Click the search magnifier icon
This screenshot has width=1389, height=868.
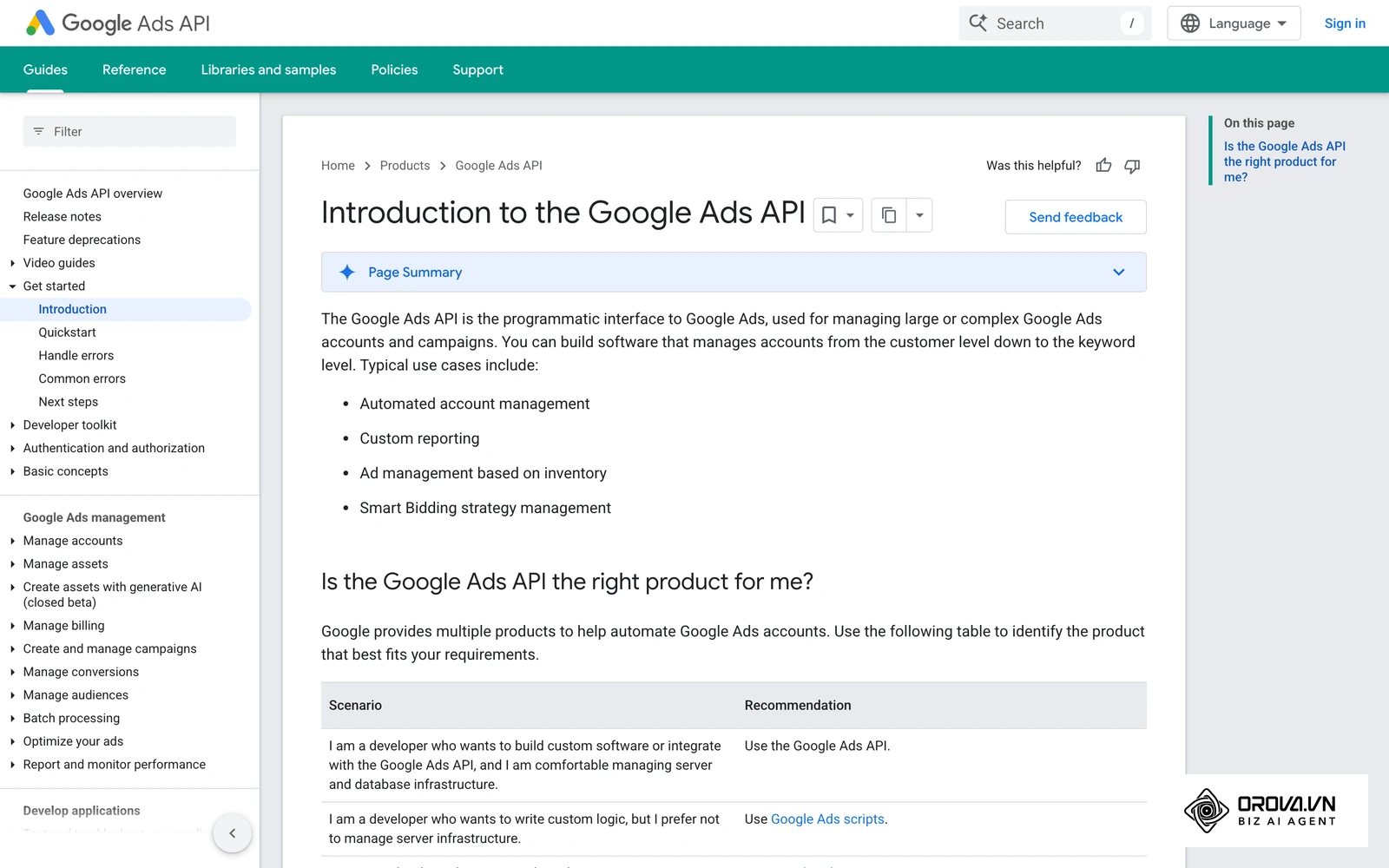click(x=978, y=23)
